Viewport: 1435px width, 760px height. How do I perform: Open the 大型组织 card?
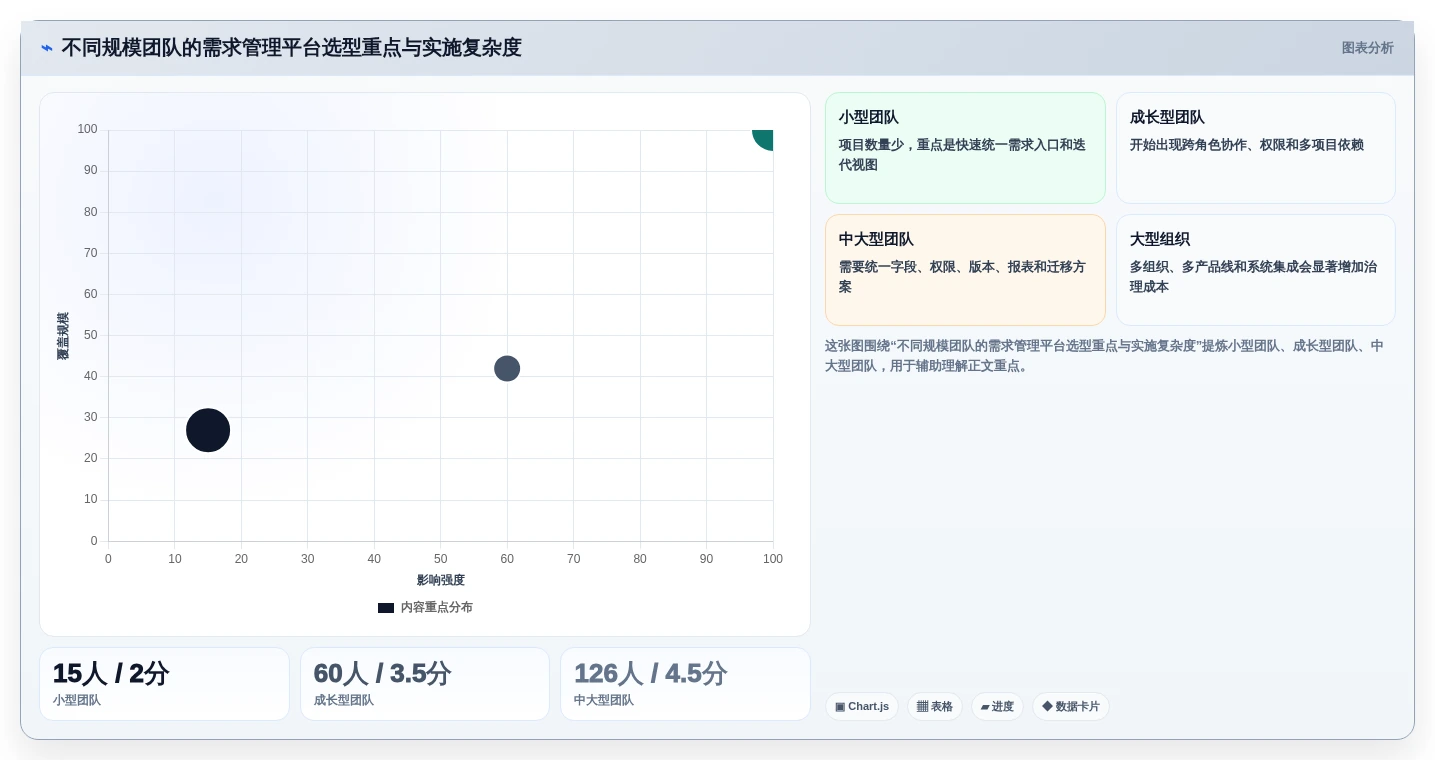tap(1255, 270)
